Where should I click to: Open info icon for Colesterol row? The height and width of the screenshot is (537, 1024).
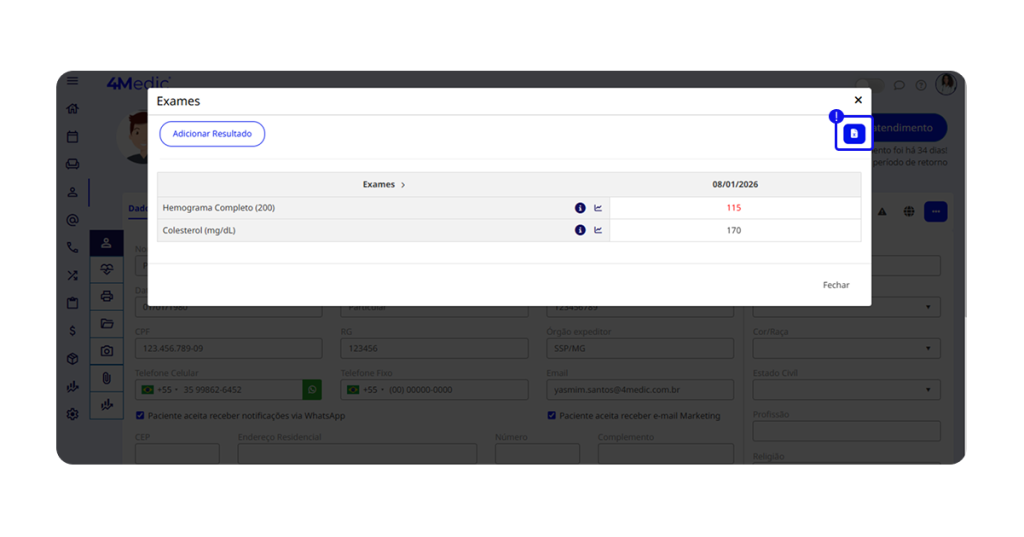580,230
